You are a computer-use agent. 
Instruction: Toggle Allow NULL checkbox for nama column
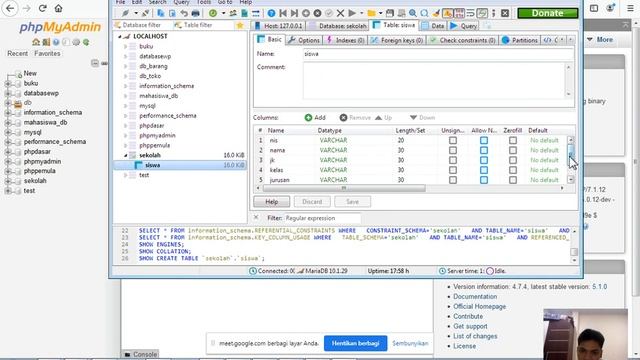point(484,150)
